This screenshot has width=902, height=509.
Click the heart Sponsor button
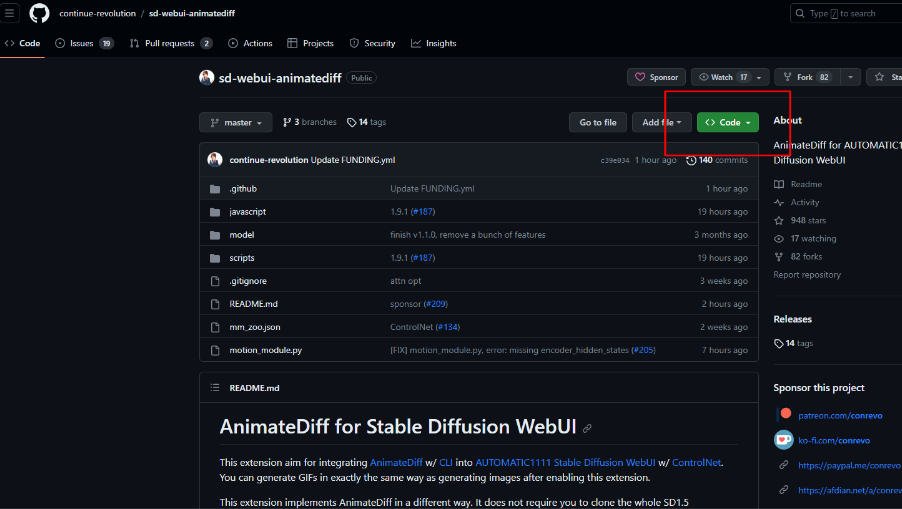pyautogui.click(x=656, y=77)
